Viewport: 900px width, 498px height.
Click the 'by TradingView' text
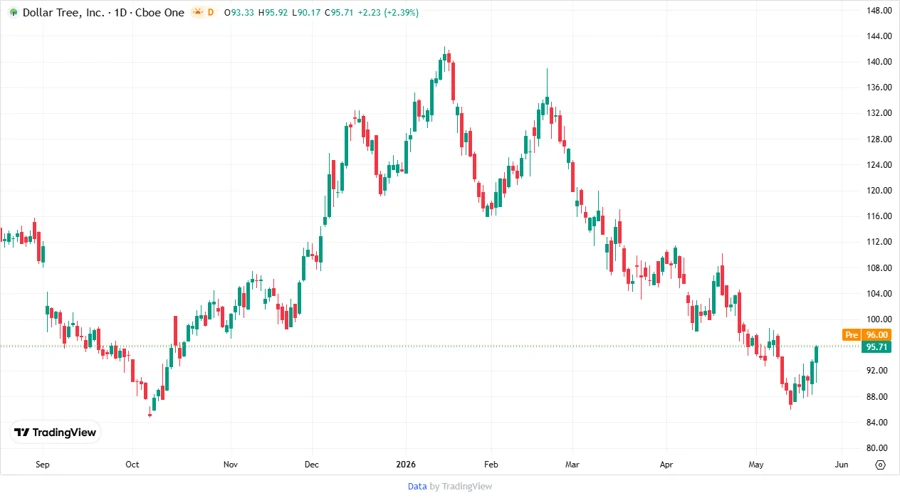[x=461, y=486]
